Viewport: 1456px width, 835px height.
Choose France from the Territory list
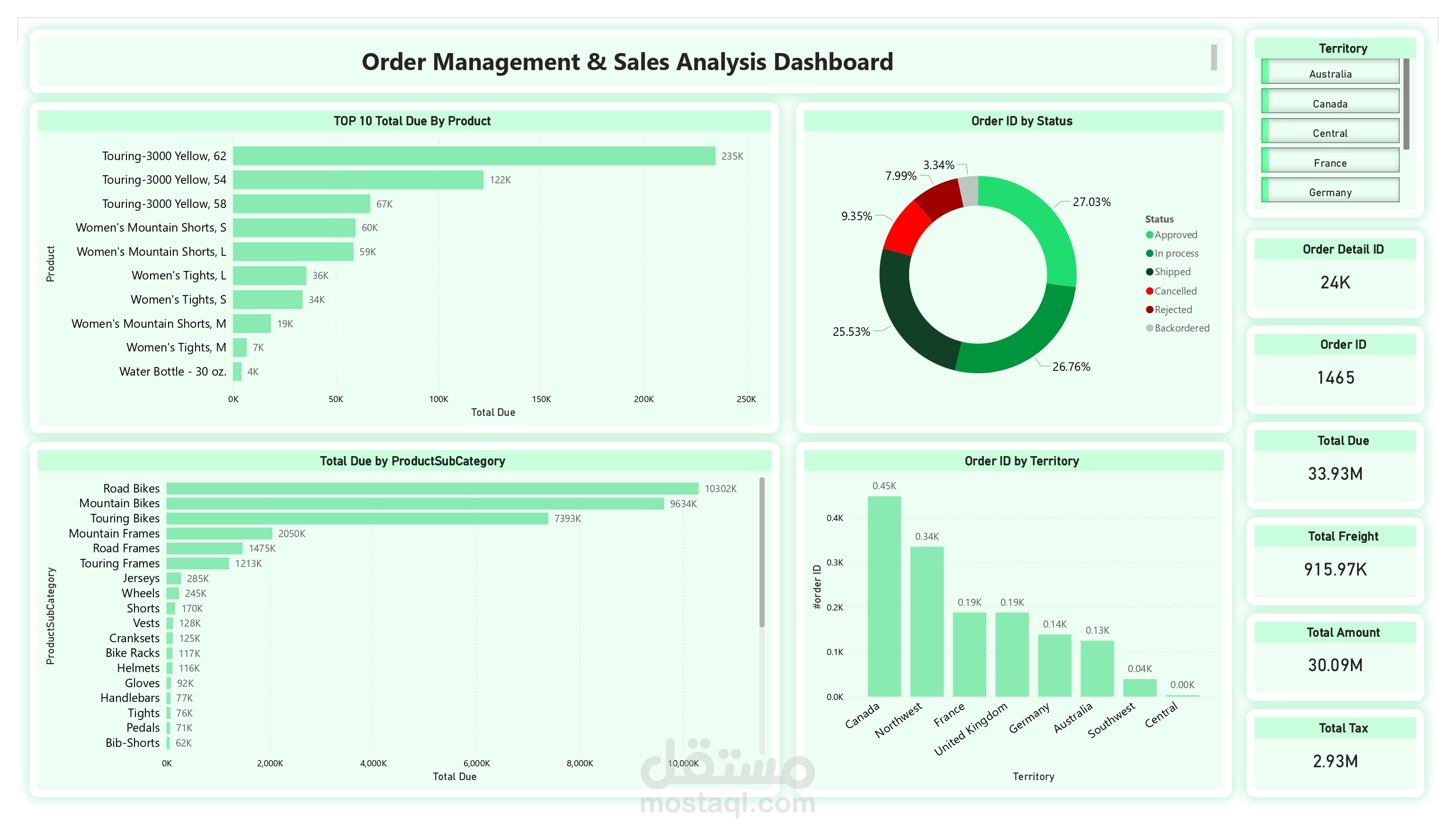coord(1330,162)
